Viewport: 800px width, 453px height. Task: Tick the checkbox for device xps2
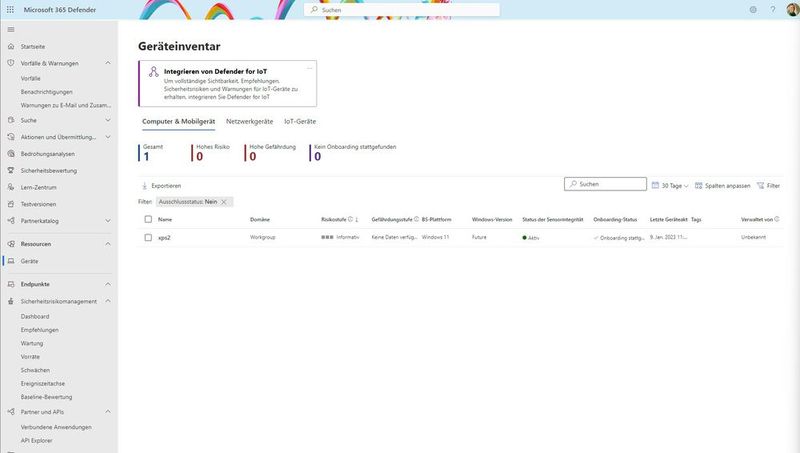pos(148,238)
